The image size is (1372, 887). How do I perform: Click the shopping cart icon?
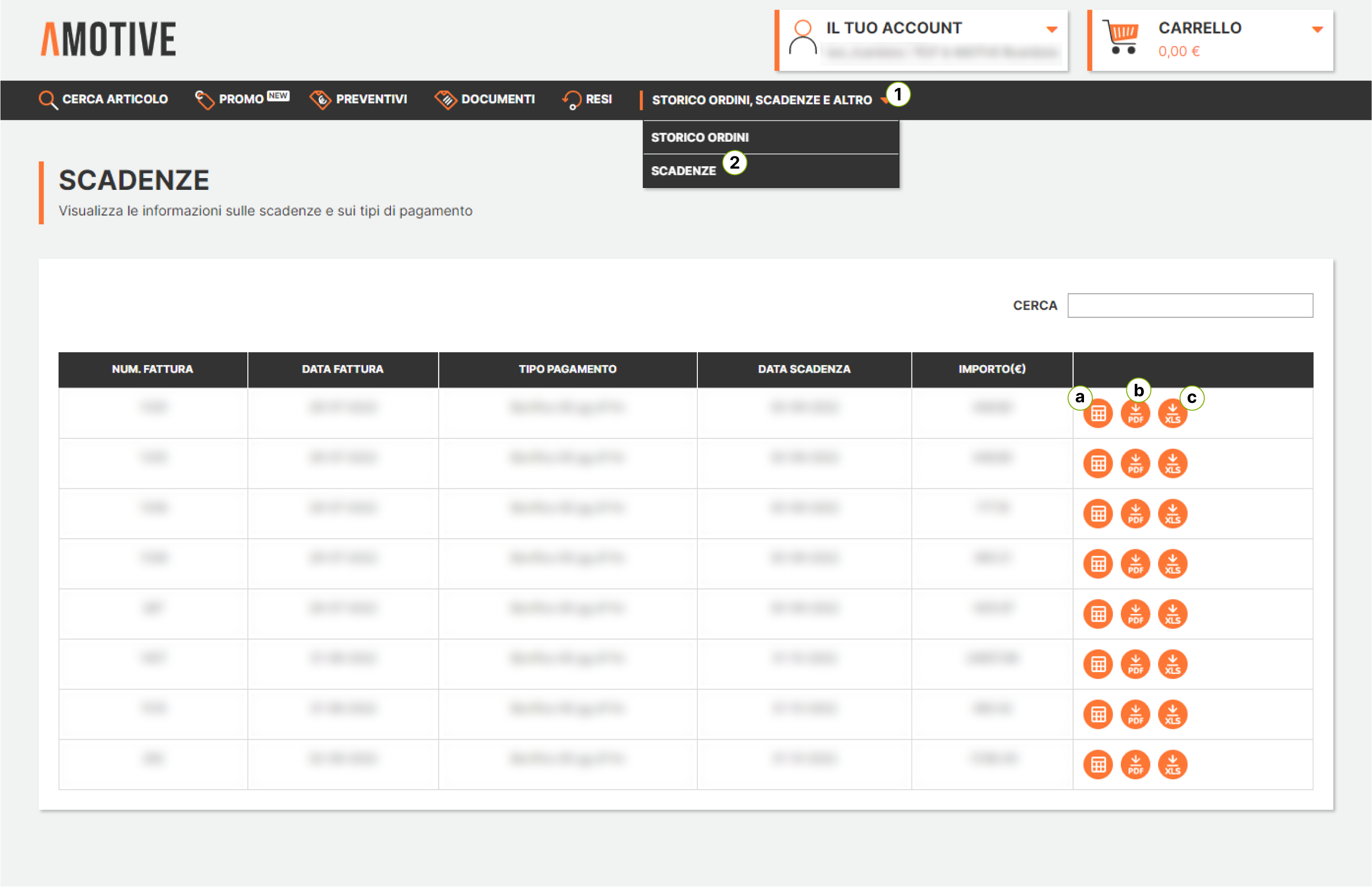(1120, 37)
